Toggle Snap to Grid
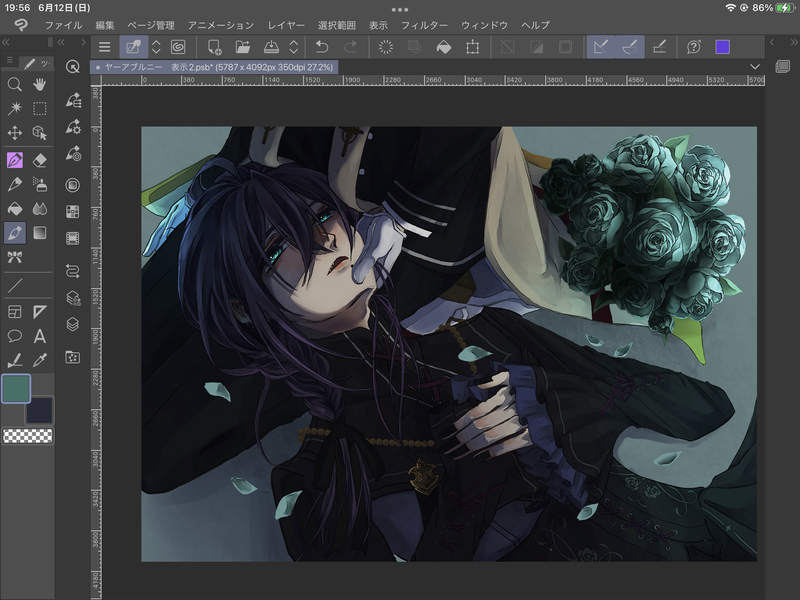800x600 pixels. click(x=659, y=47)
